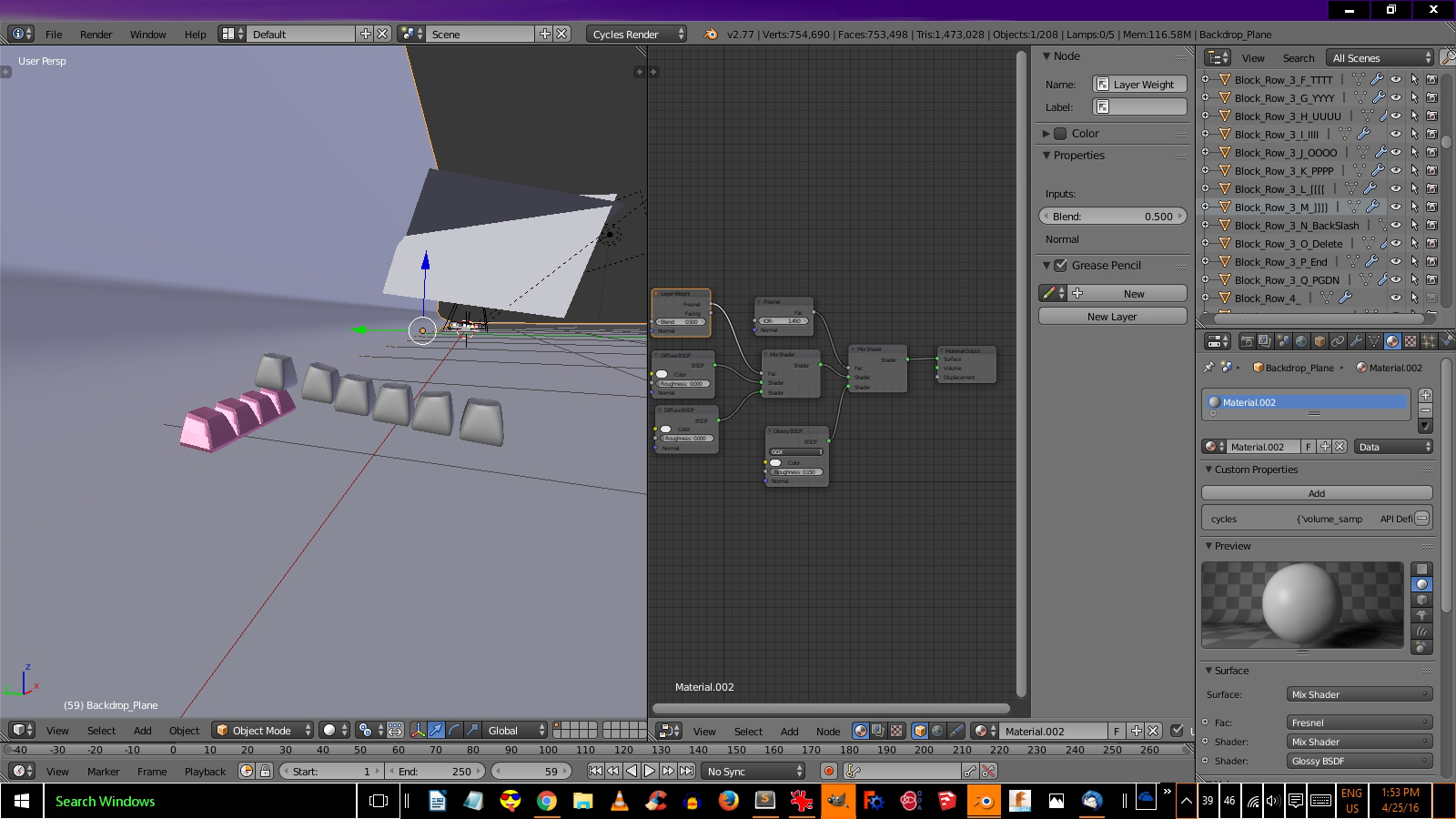Open the World properties tab
This screenshot has width=1456, height=819.
(x=1301, y=341)
